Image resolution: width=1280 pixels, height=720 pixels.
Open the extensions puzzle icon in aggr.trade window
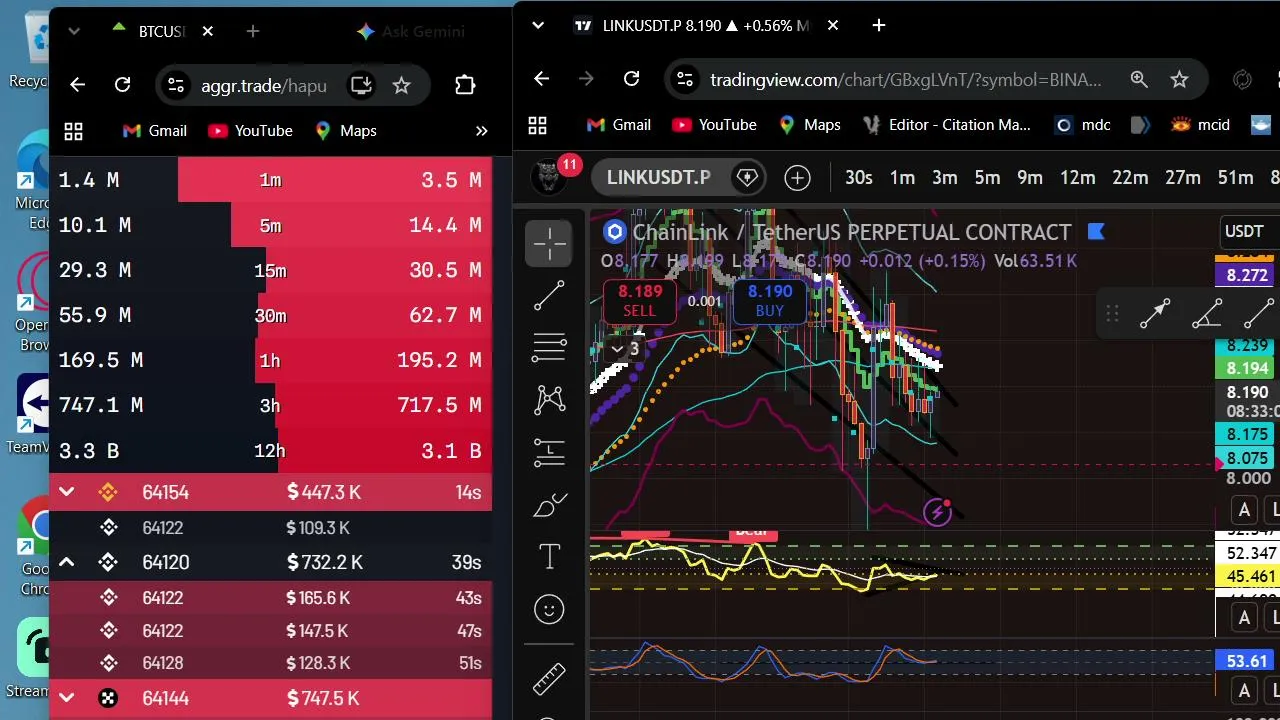tap(465, 85)
